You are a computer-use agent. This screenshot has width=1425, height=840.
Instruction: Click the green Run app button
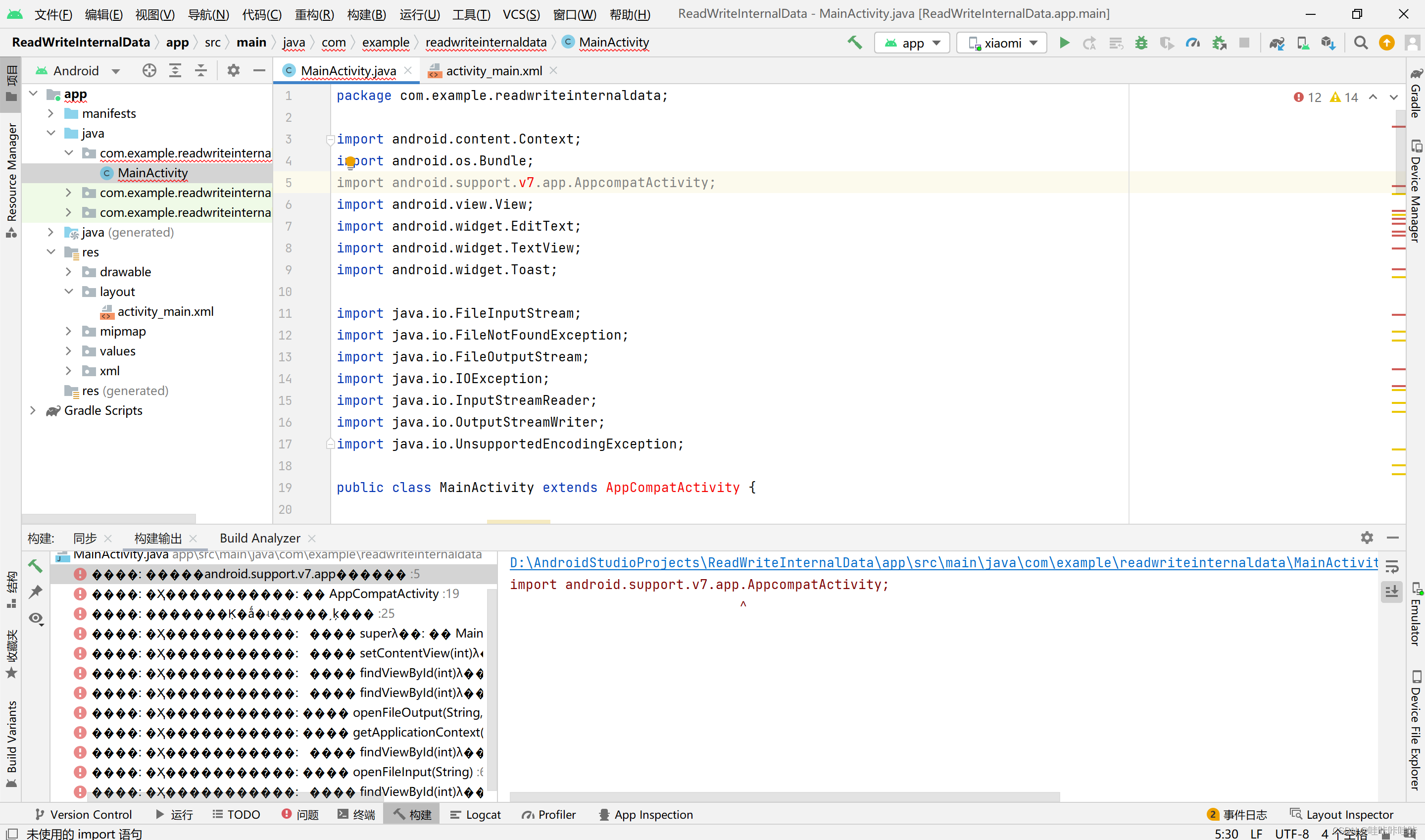[x=1064, y=43]
